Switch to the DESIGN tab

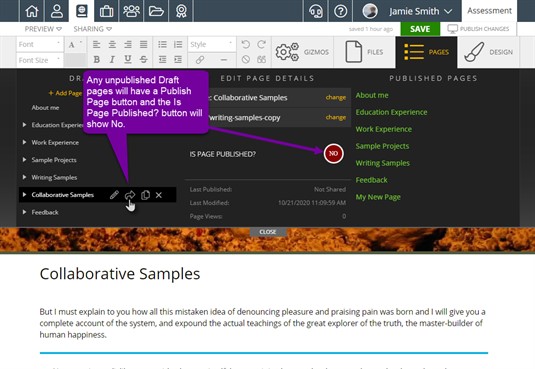[488, 52]
